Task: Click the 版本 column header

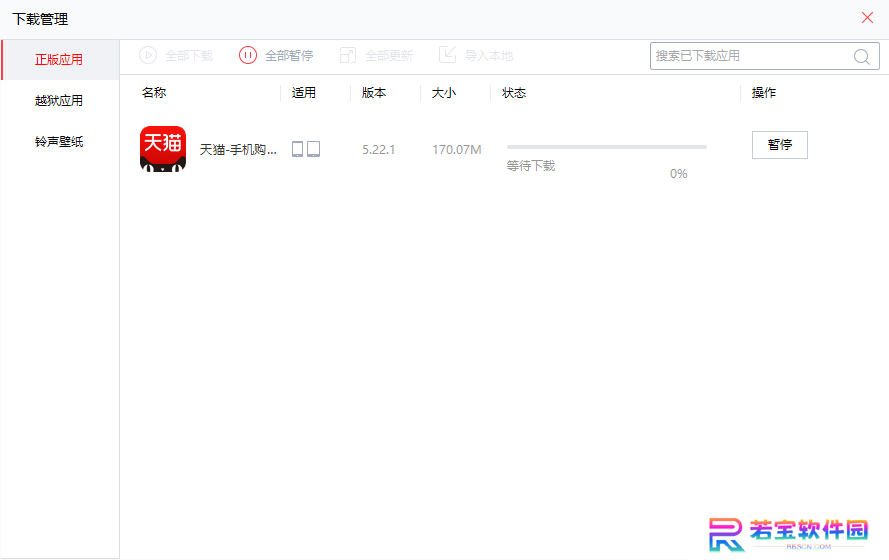Action: click(374, 92)
